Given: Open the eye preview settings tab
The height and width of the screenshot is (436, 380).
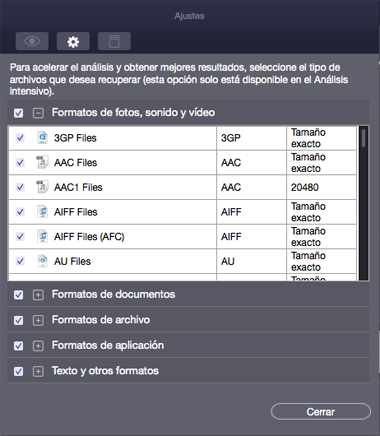Looking at the screenshot, I should click(32, 41).
